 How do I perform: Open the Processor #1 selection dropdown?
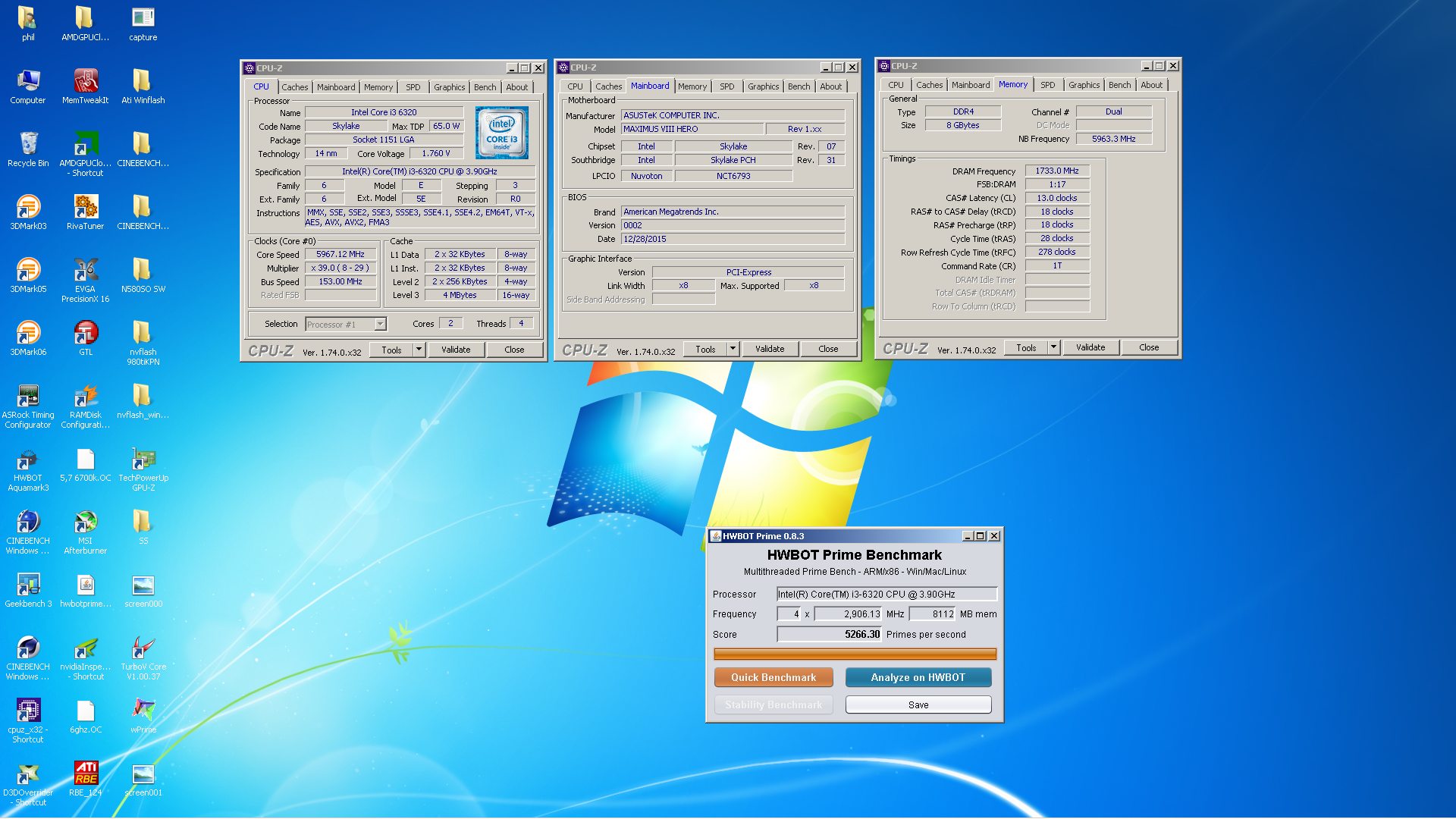(x=346, y=325)
